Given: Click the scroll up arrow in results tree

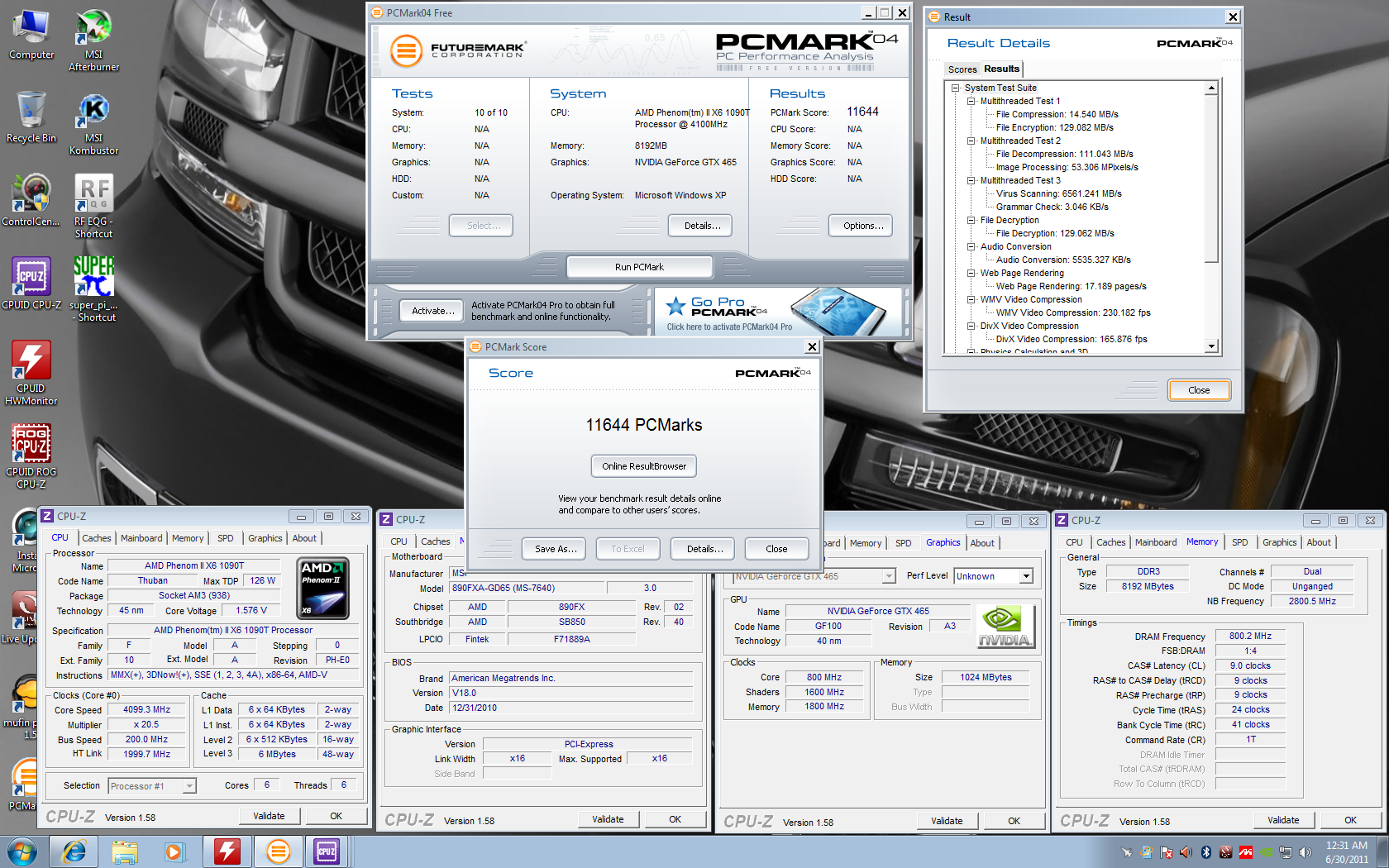Looking at the screenshot, I should tap(1211, 88).
